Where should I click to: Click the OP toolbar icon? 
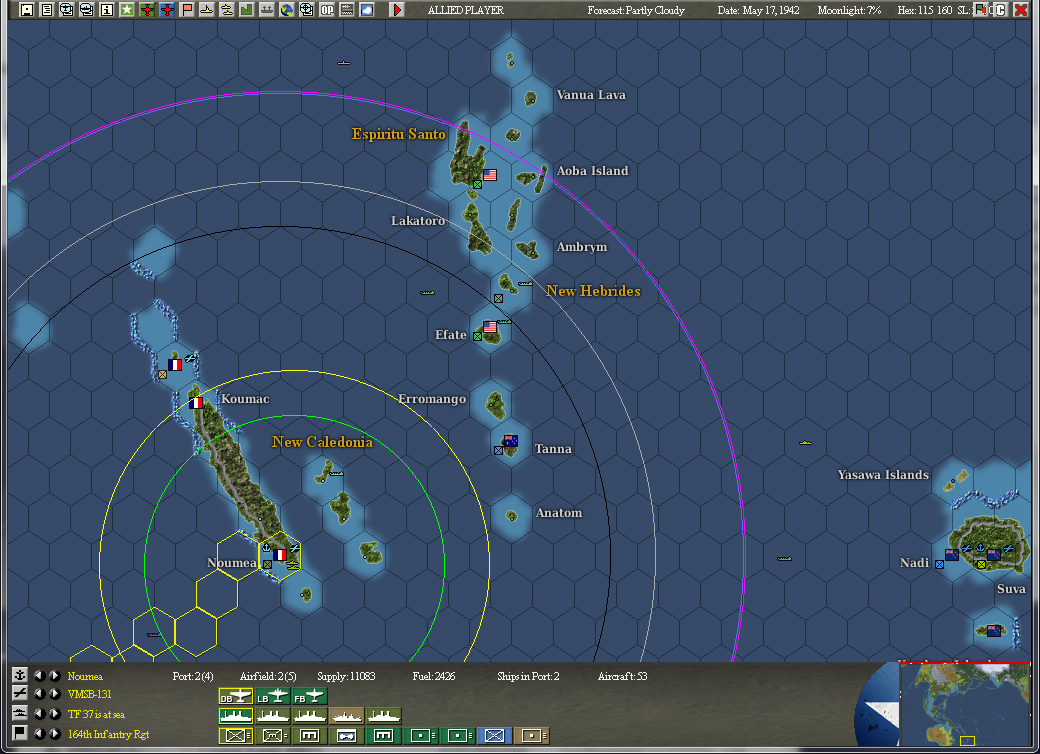[x=327, y=10]
